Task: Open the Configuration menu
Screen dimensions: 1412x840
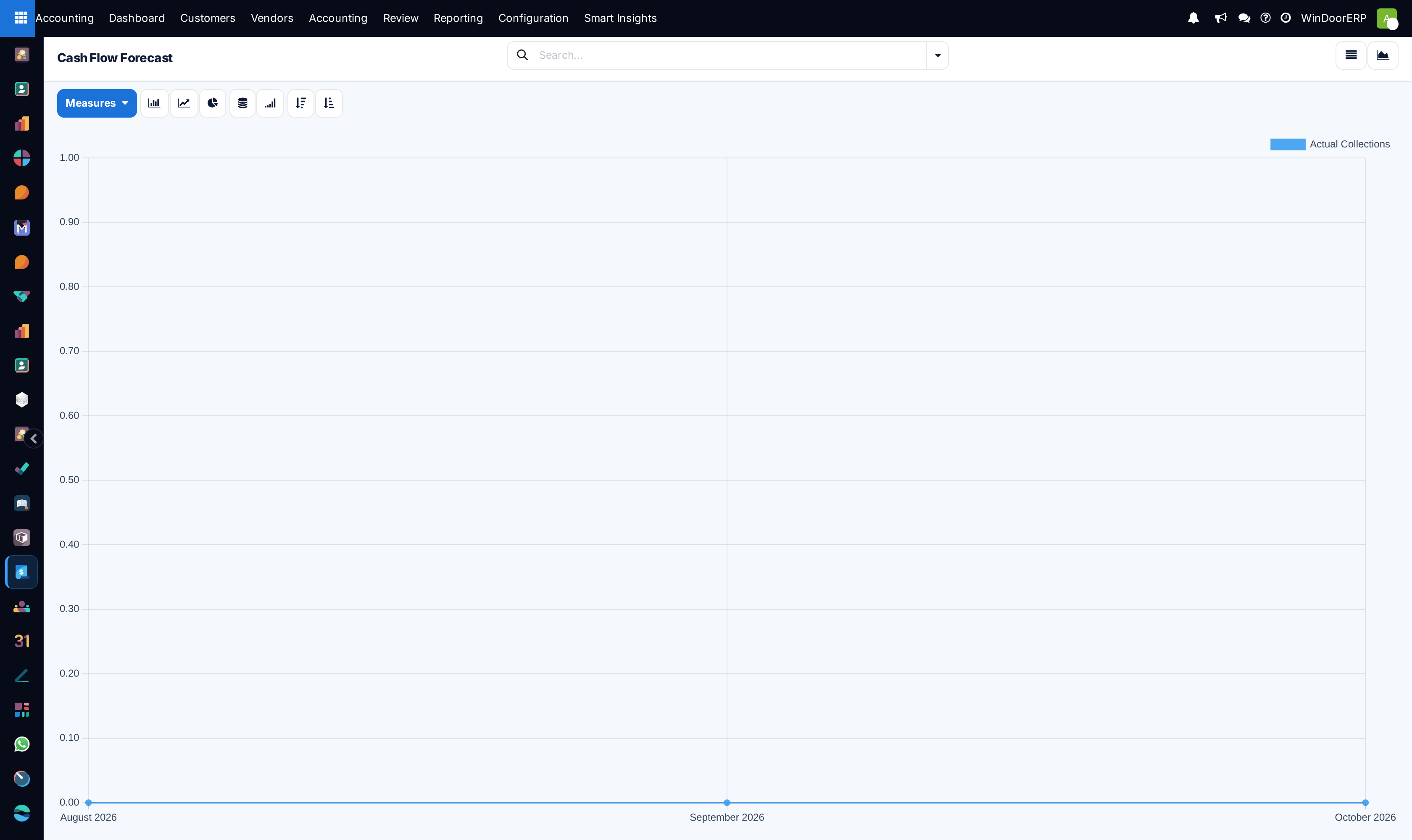Action: pos(533,18)
